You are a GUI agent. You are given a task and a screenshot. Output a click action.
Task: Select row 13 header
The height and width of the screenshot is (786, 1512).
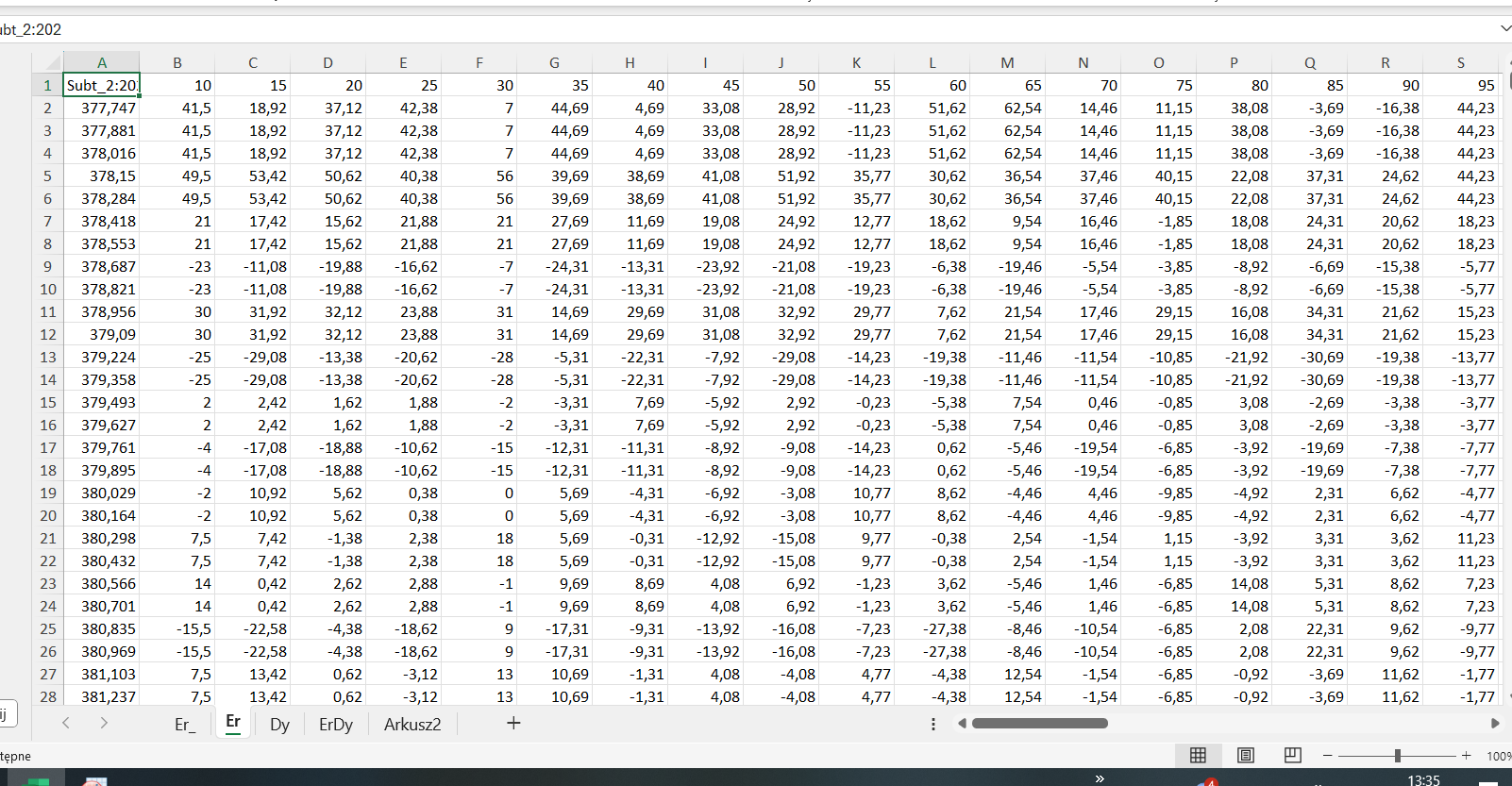(x=47, y=357)
